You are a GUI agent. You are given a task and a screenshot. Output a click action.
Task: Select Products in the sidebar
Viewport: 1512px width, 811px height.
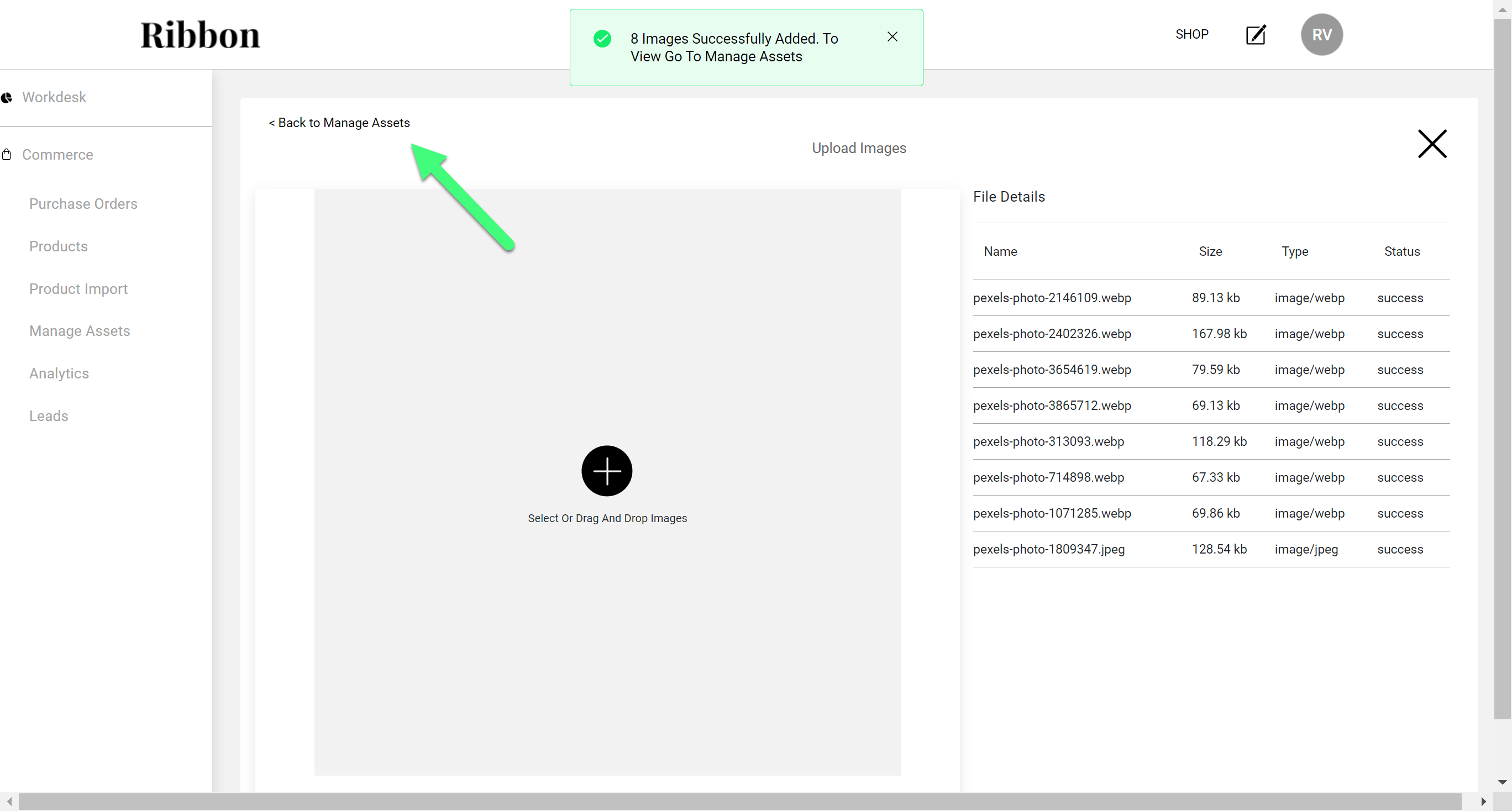(58, 246)
